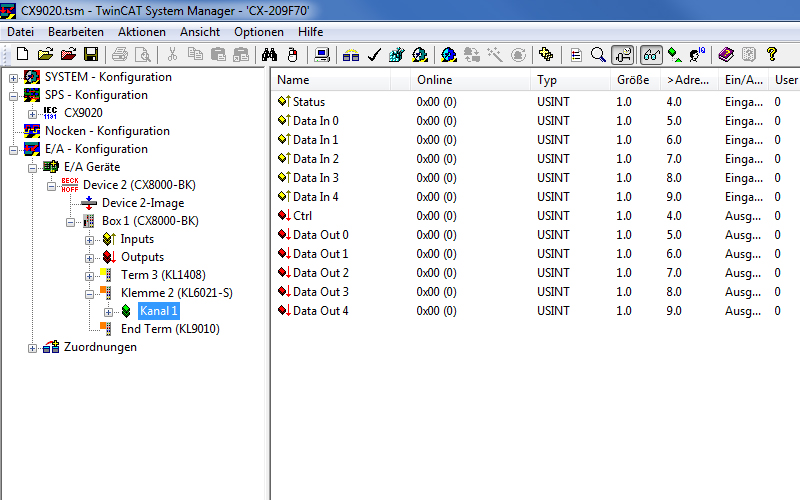Click the blue config mode gear icon
This screenshot has height=500, width=800.
click(x=449, y=54)
